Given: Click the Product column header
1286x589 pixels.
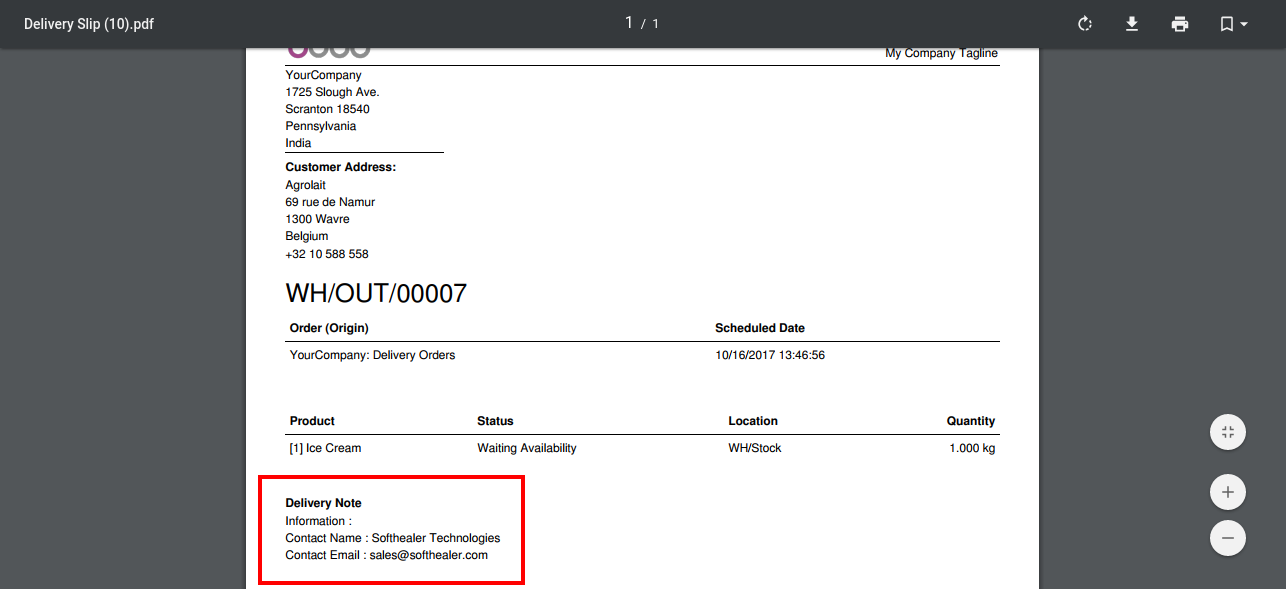Looking at the screenshot, I should coord(312,421).
